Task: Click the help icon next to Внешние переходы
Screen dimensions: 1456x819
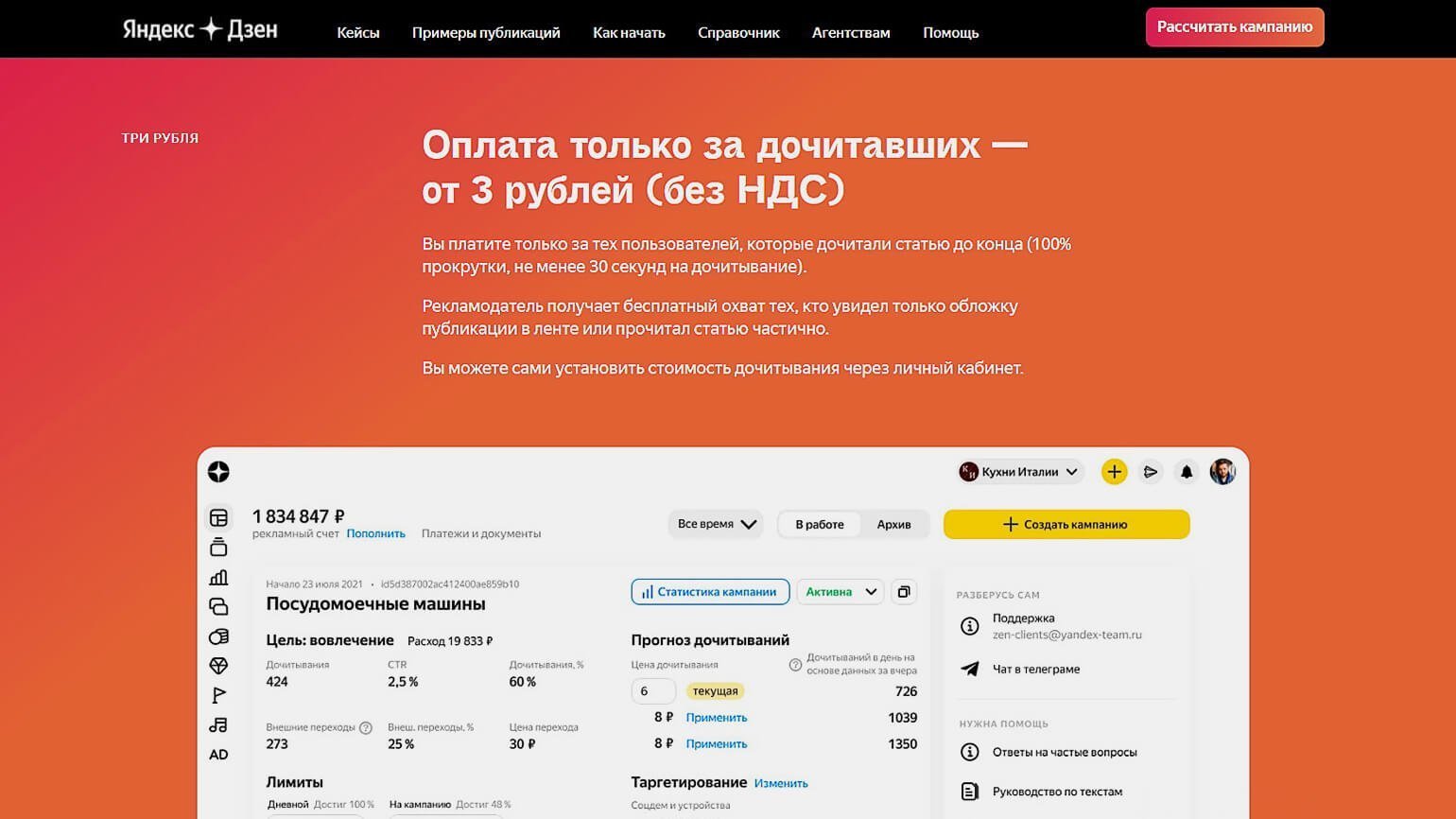Action: 366,728
